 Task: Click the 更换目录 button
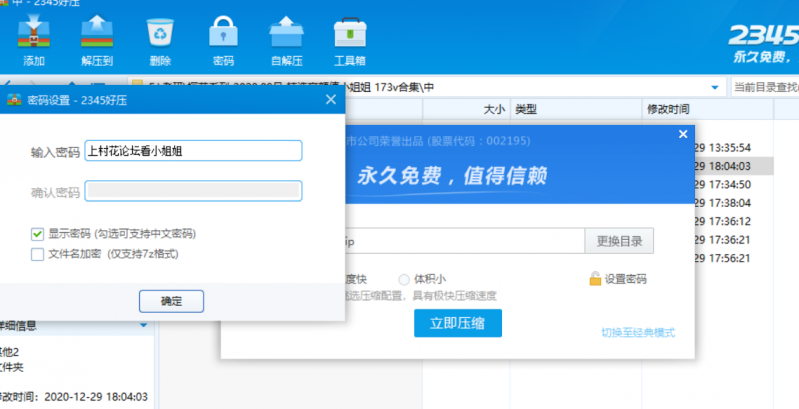pyautogui.click(x=619, y=241)
